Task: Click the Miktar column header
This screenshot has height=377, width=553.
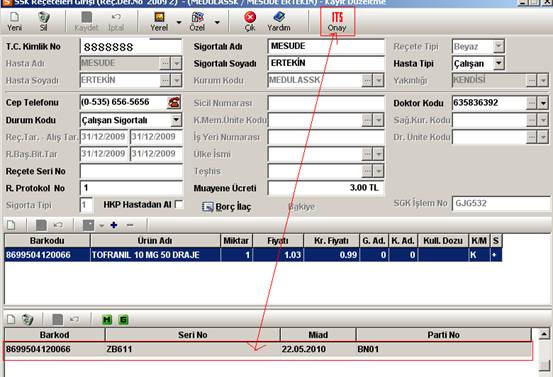Action: click(236, 241)
